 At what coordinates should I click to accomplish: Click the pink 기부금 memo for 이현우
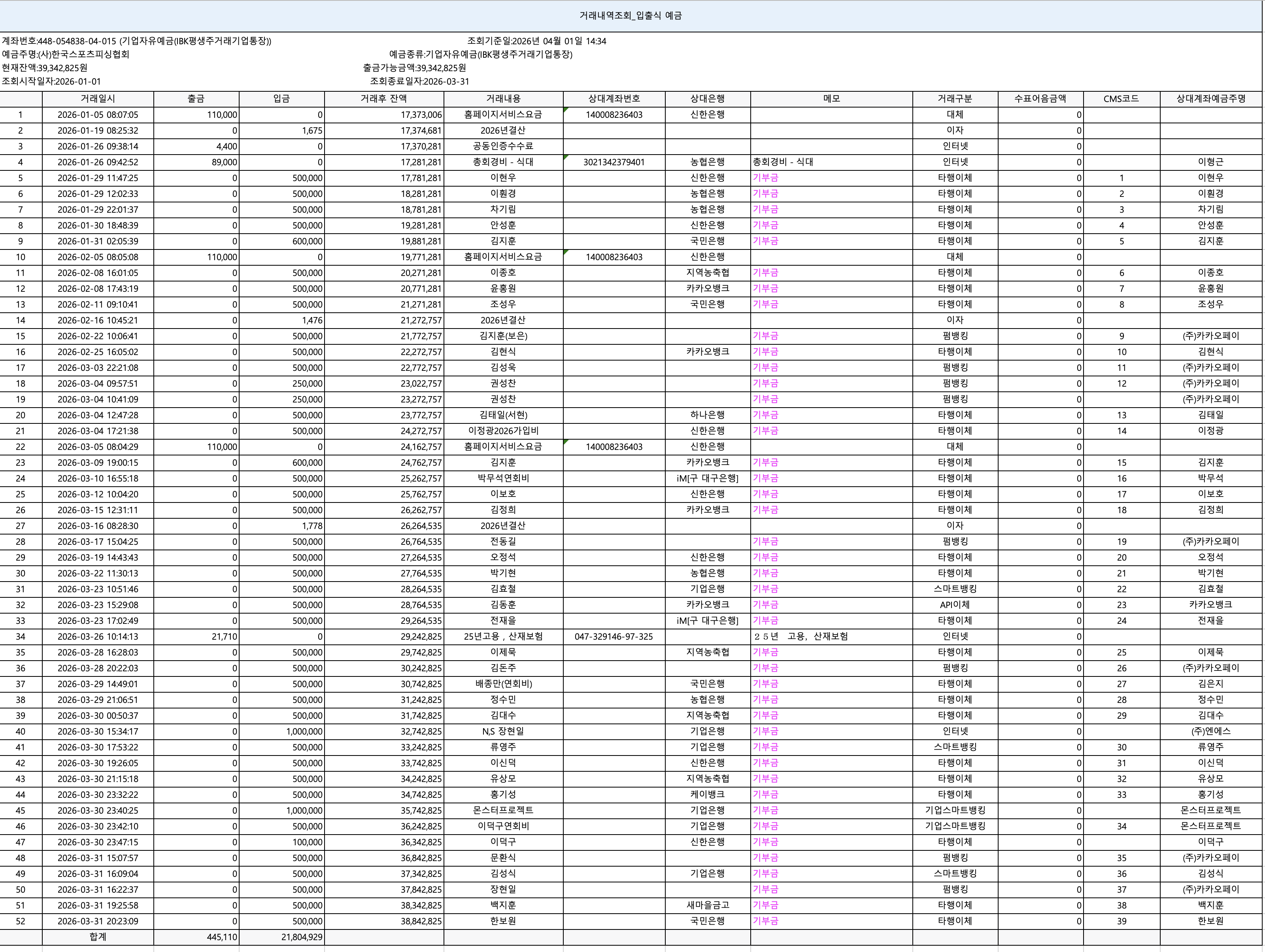click(765, 178)
